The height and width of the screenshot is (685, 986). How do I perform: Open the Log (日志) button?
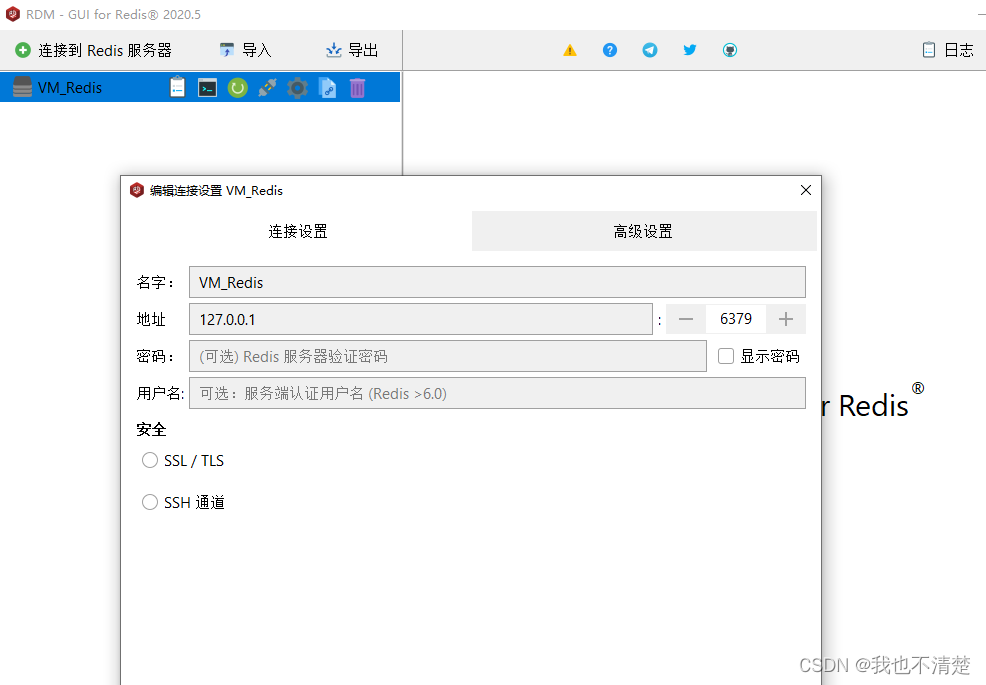(948, 50)
